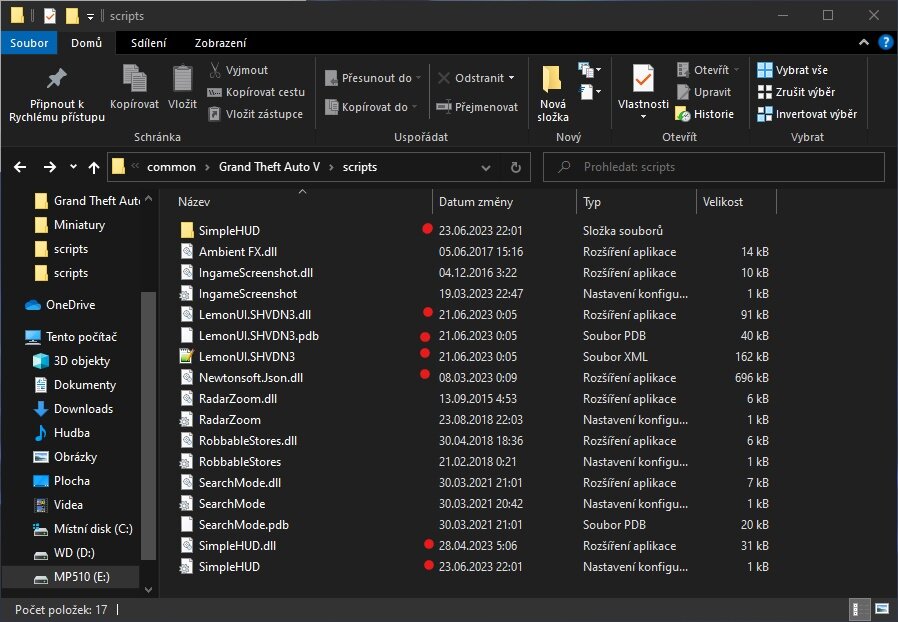Click the Kopírovat icon in the ribbon
Viewport: 898px width, 622px height.
pyautogui.click(x=134, y=79)
